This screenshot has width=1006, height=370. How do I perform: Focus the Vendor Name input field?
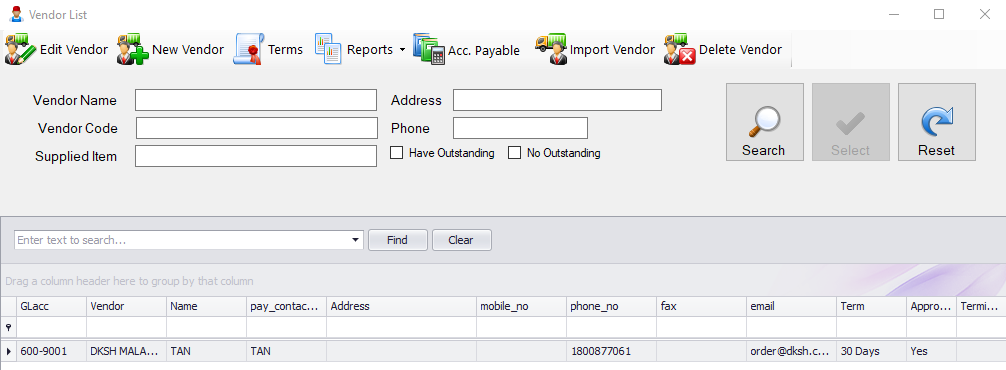coord(256,101)
